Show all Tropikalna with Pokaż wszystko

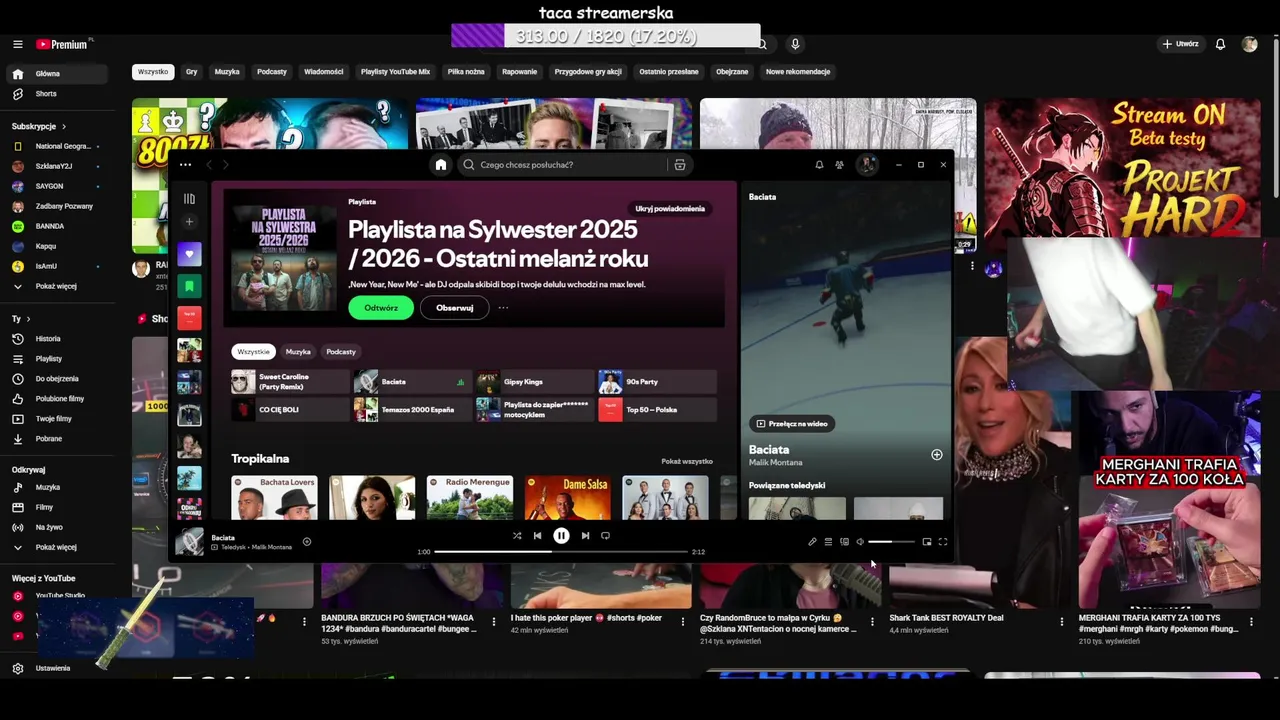(x=687, y=462)
